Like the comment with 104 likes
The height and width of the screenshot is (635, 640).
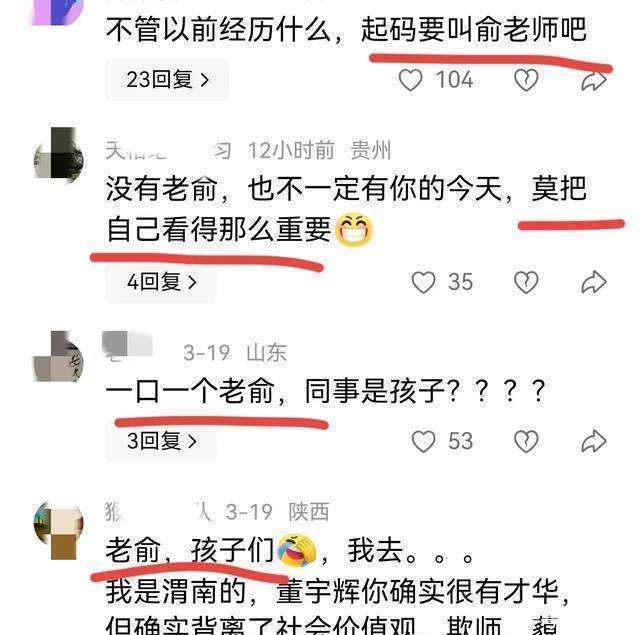tap(410, 80)
